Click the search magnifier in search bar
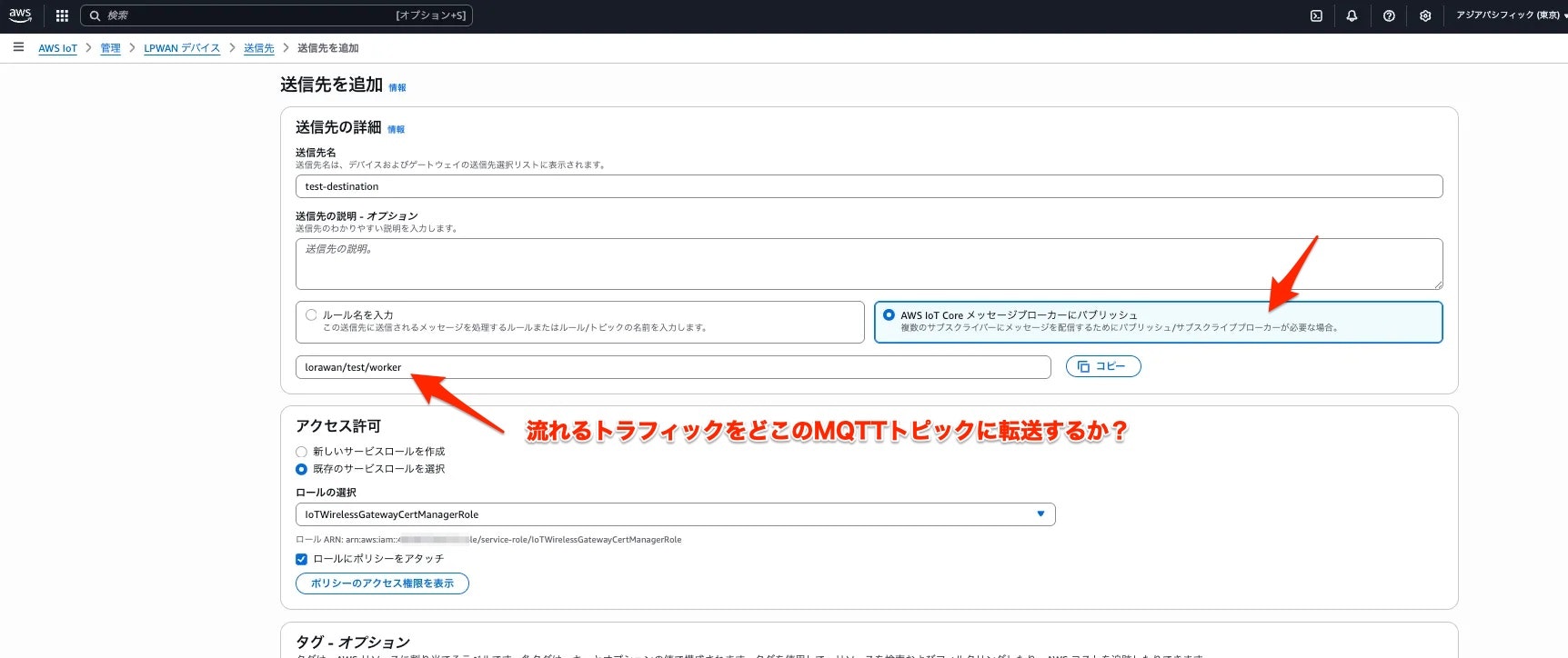 click(95, 15)
